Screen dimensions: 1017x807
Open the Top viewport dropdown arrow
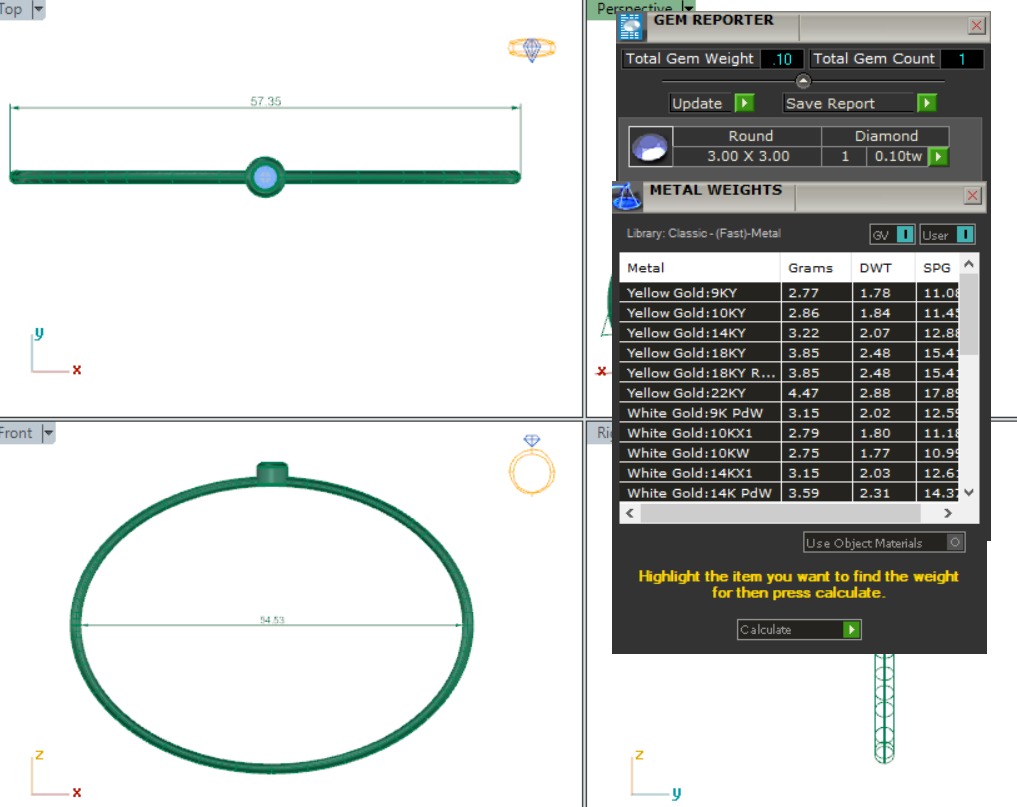(38, 10)
